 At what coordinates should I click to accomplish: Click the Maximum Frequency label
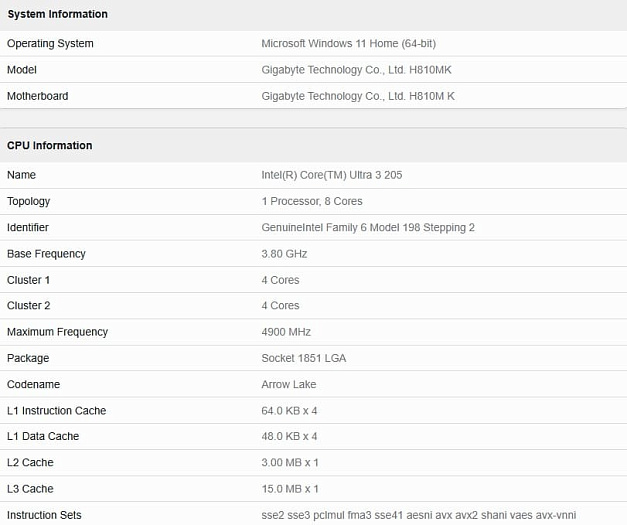(58, 332)
